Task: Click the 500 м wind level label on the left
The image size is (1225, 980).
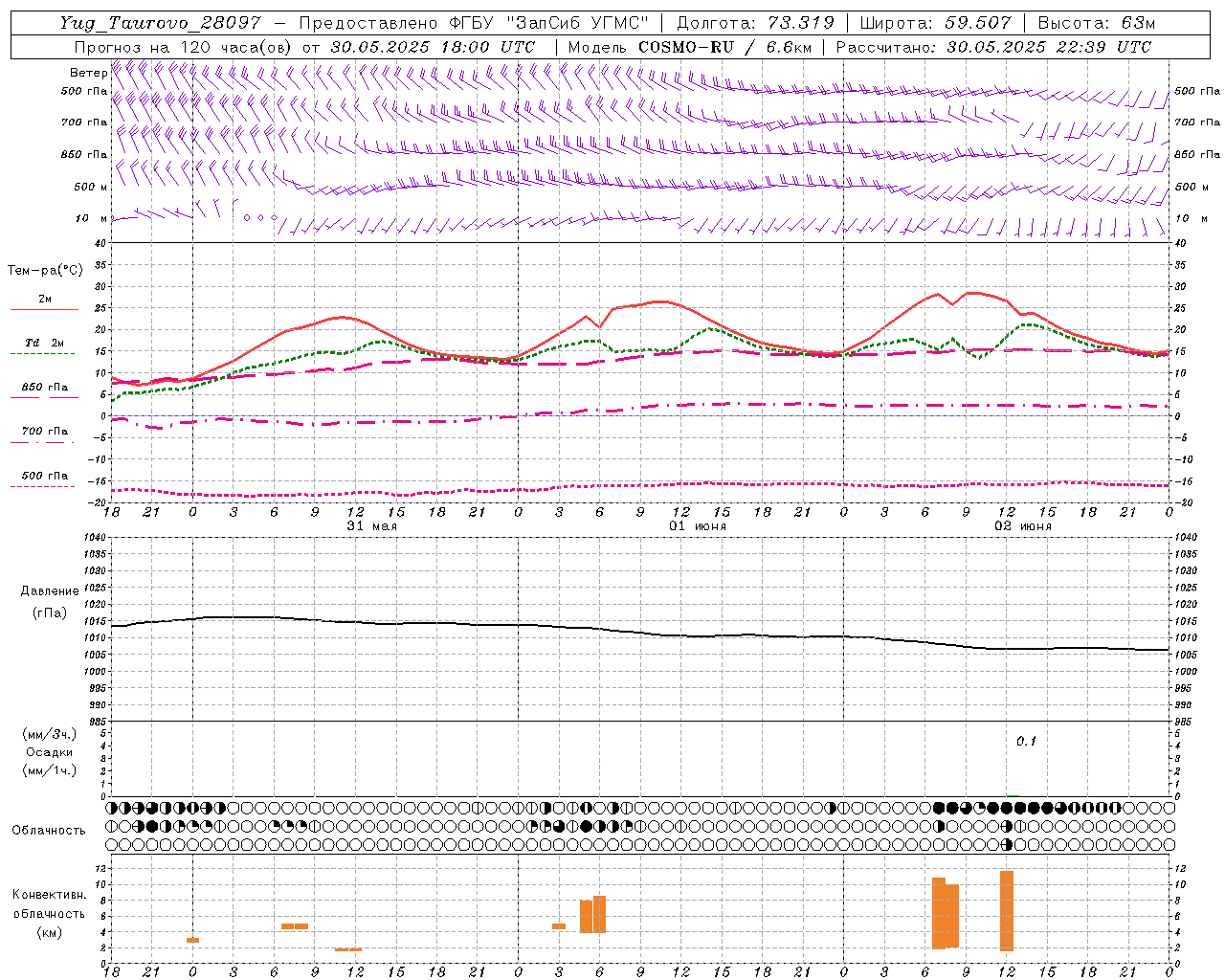Action: coord(91,187)
